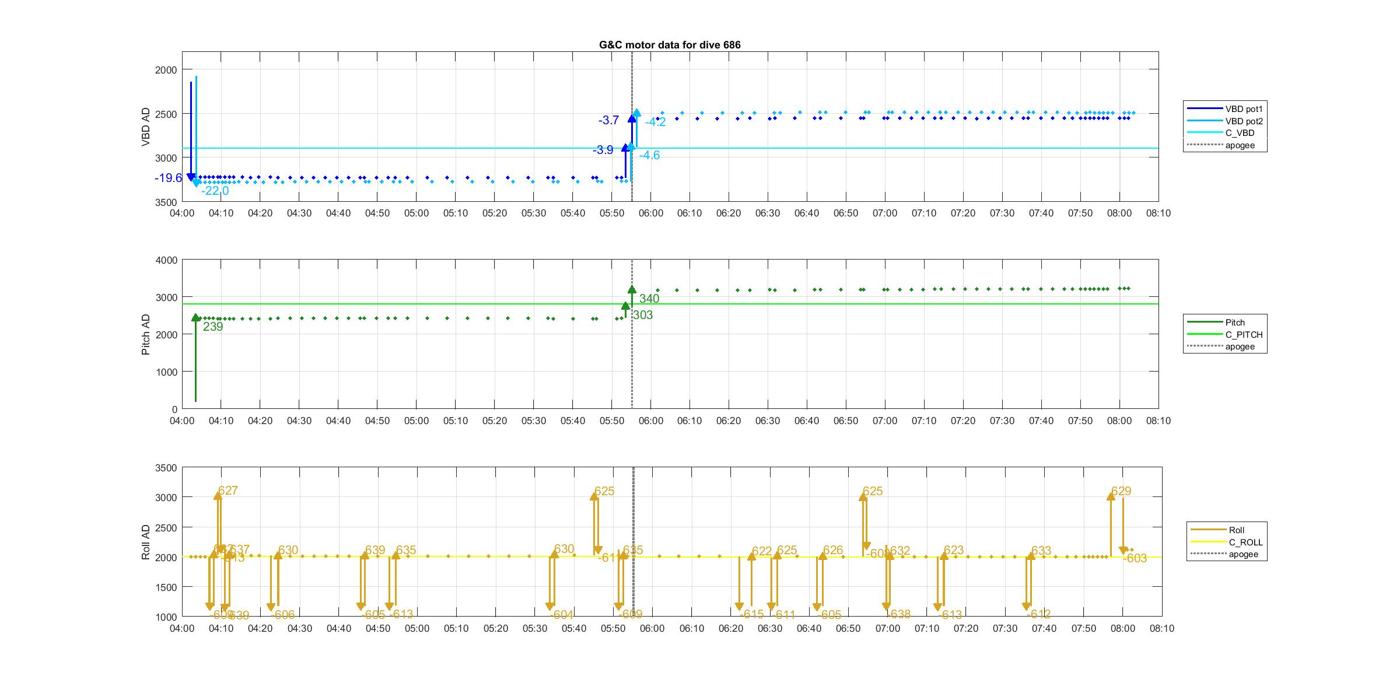This screenshot has width=1400, height=693.
Task: Click the '629' roll data label
Action: 1121,491
